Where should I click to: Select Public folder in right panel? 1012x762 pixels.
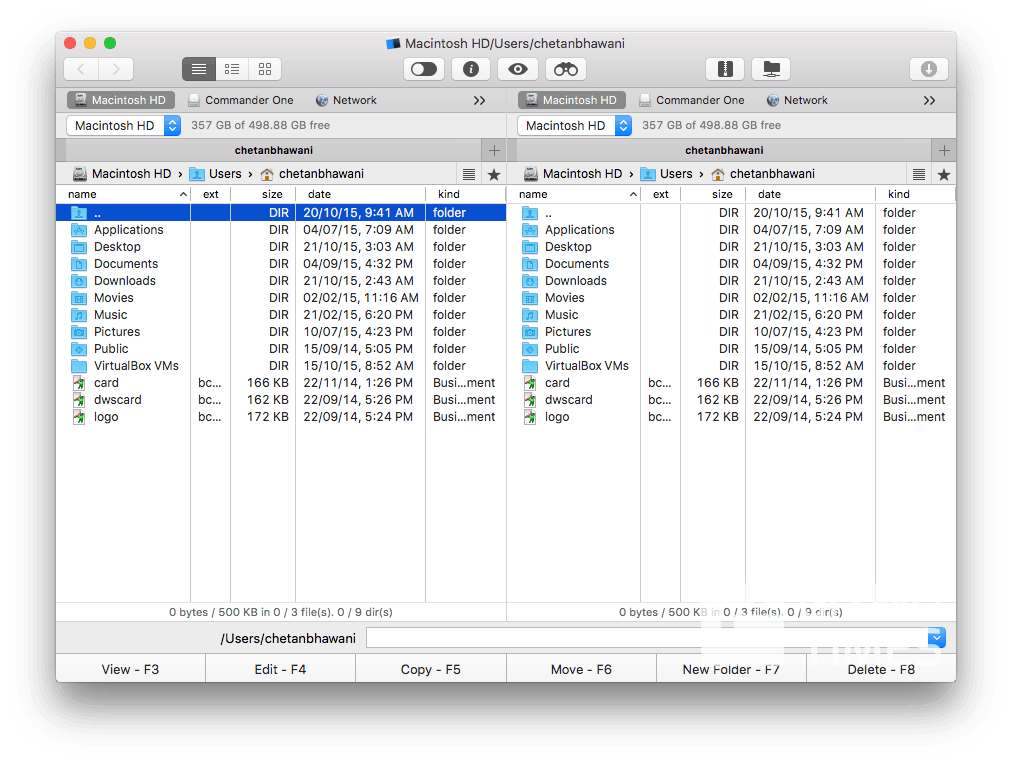pos(731,348)
